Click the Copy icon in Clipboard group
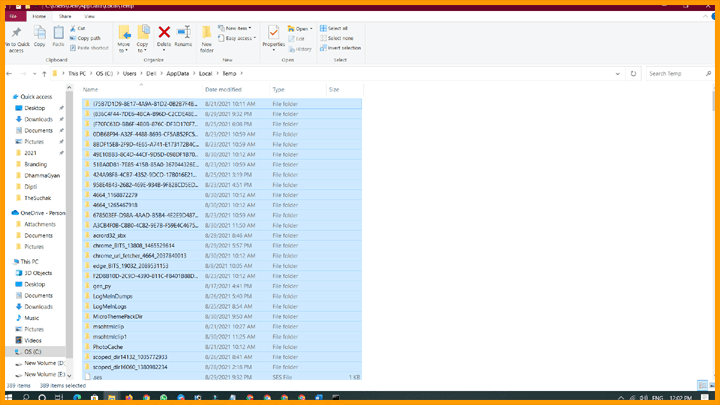The height and width of the screenshot is (405, 720). [39, 37]
